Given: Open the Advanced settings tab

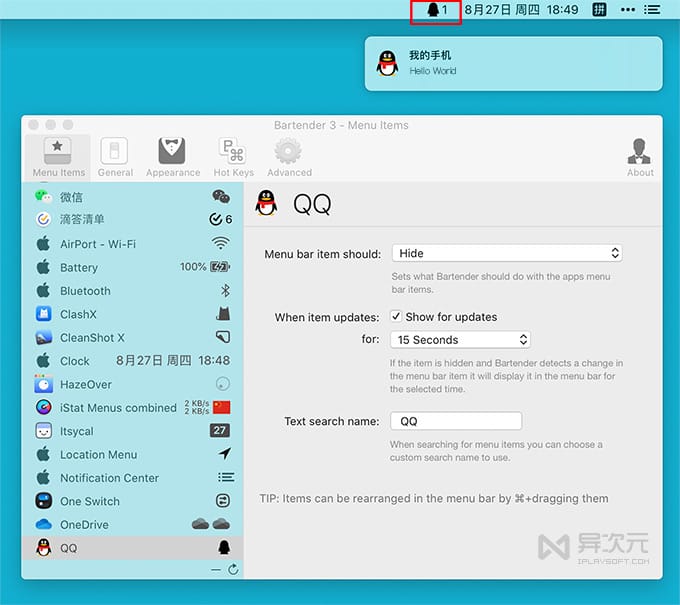Looking at the screenshot, I should (289, 157).
